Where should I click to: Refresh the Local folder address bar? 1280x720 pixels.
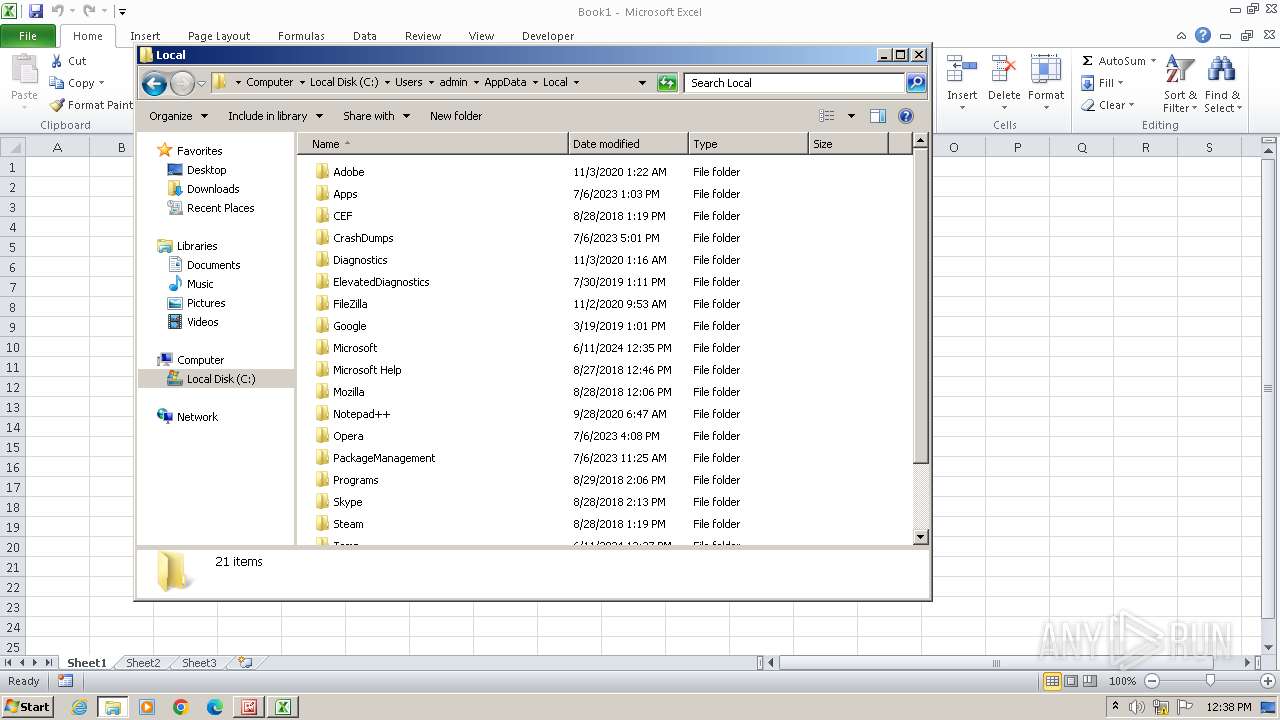point(667,83)
